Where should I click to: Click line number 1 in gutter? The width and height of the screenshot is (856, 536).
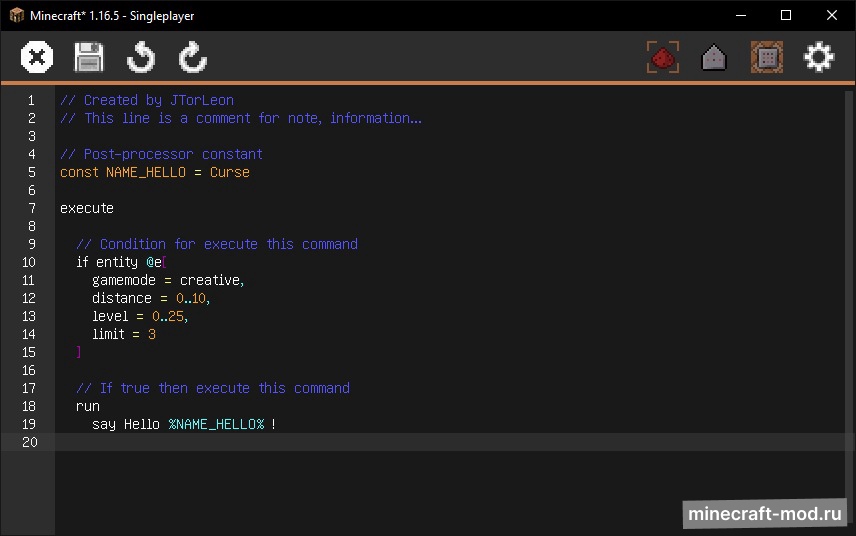point(31,100)
